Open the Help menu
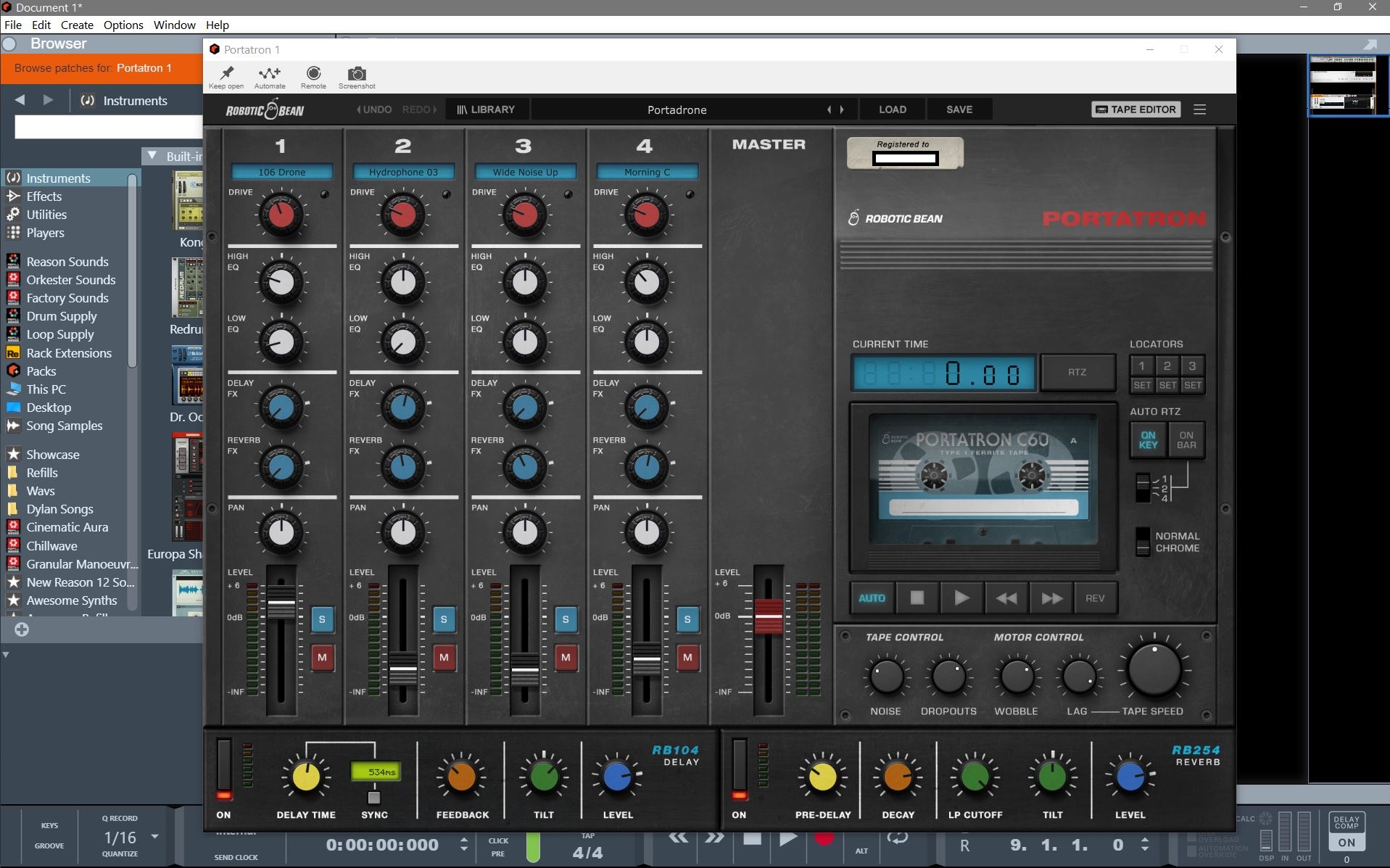 tap(218, 25)
